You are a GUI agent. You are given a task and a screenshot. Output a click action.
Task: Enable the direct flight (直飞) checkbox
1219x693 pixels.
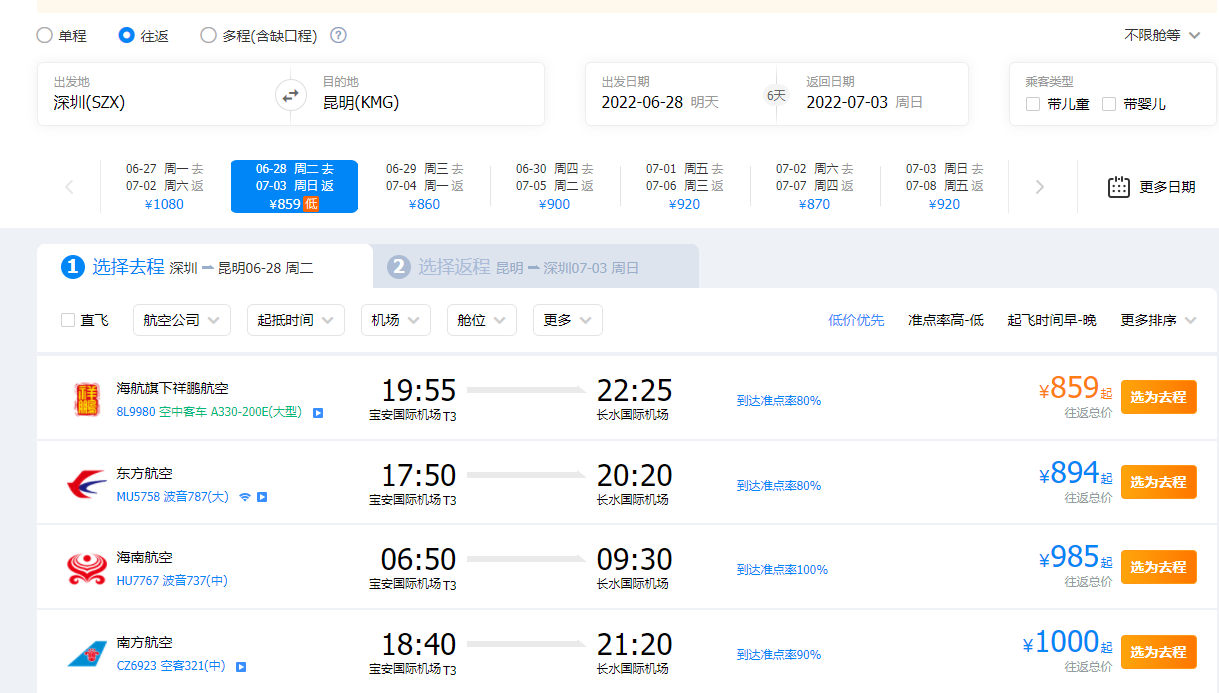coord(68,320)
